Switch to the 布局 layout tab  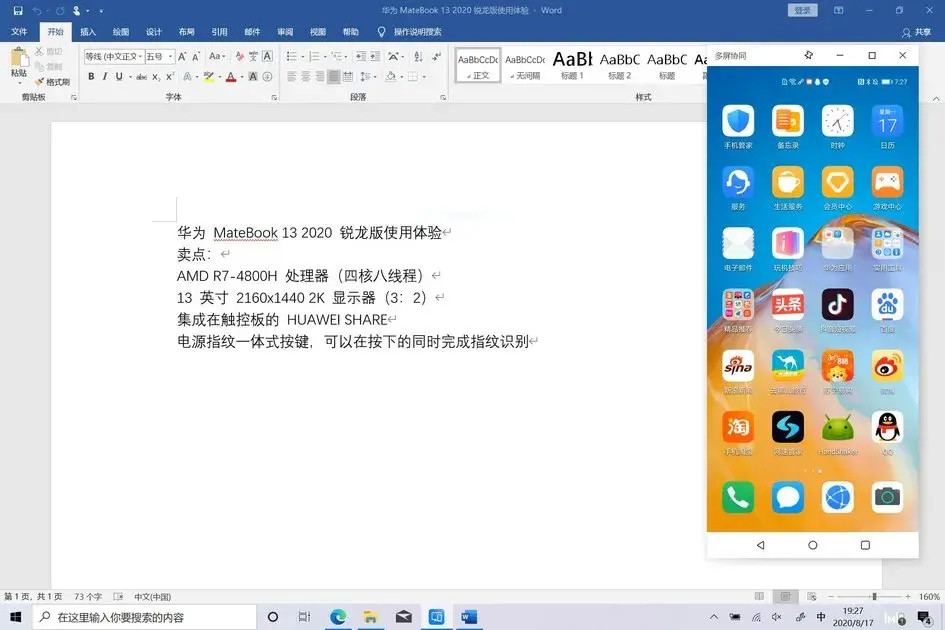[186, 31]
